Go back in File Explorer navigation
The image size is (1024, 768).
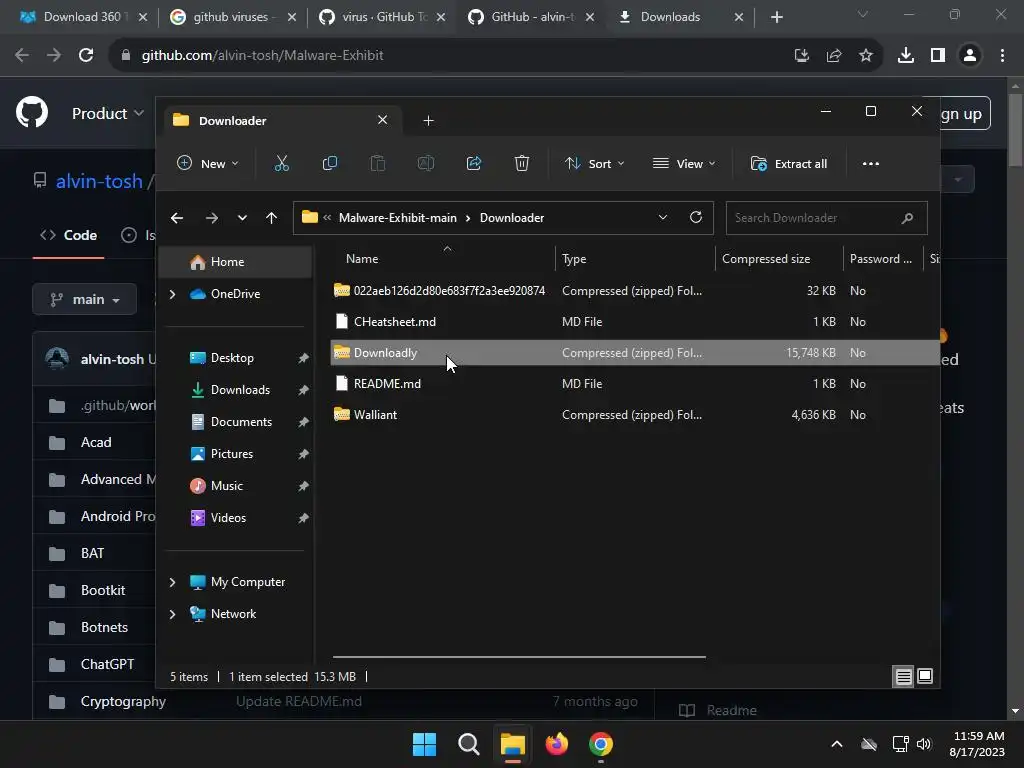click(177, 218)
